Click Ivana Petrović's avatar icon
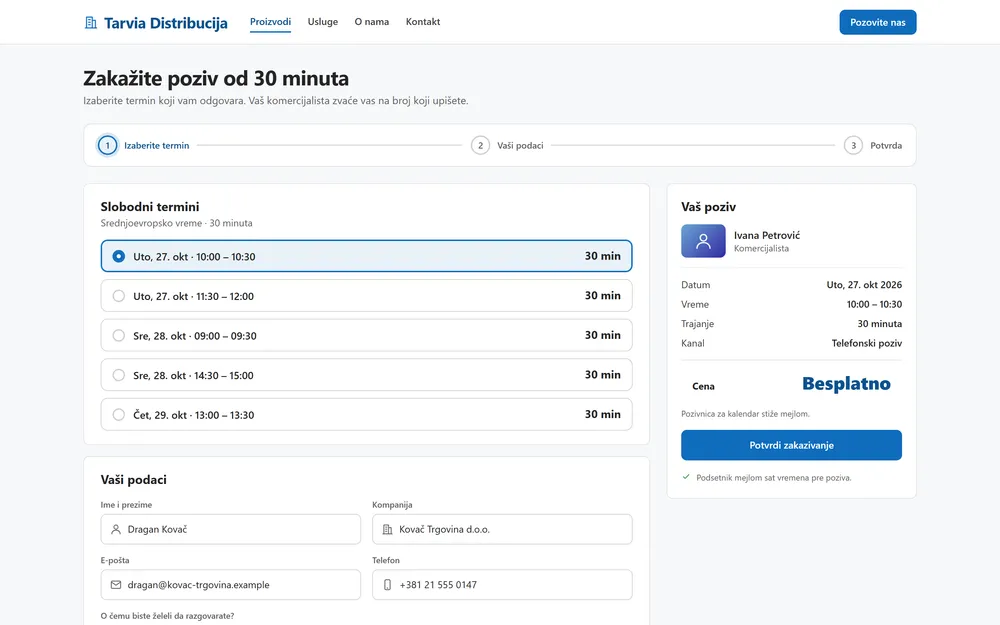Image resolution: width=1000 pixels, height=625 pixels. click(703, 241)
